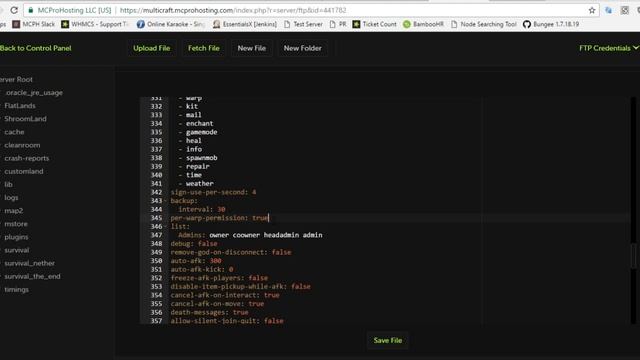640x360 pixels.
Task: Click the Save File button
Action: [388, 340]
